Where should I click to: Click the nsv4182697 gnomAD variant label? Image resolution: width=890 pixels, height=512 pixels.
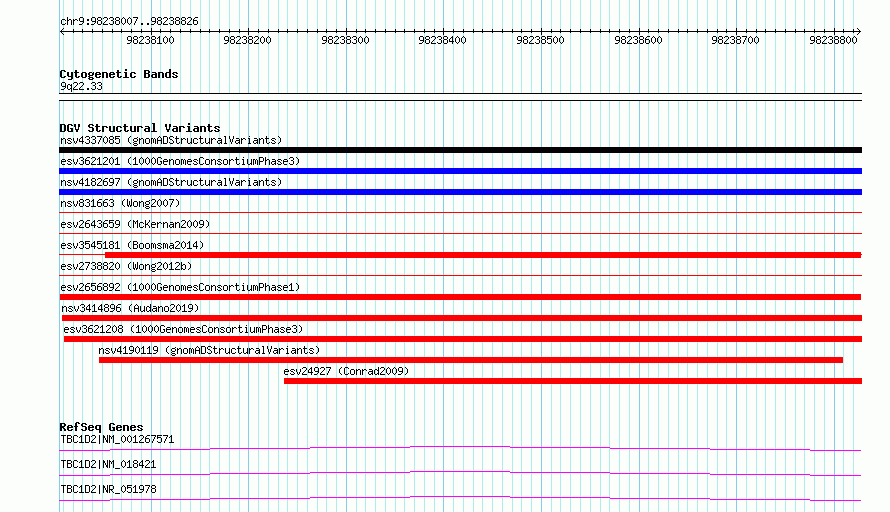(171, 182)
